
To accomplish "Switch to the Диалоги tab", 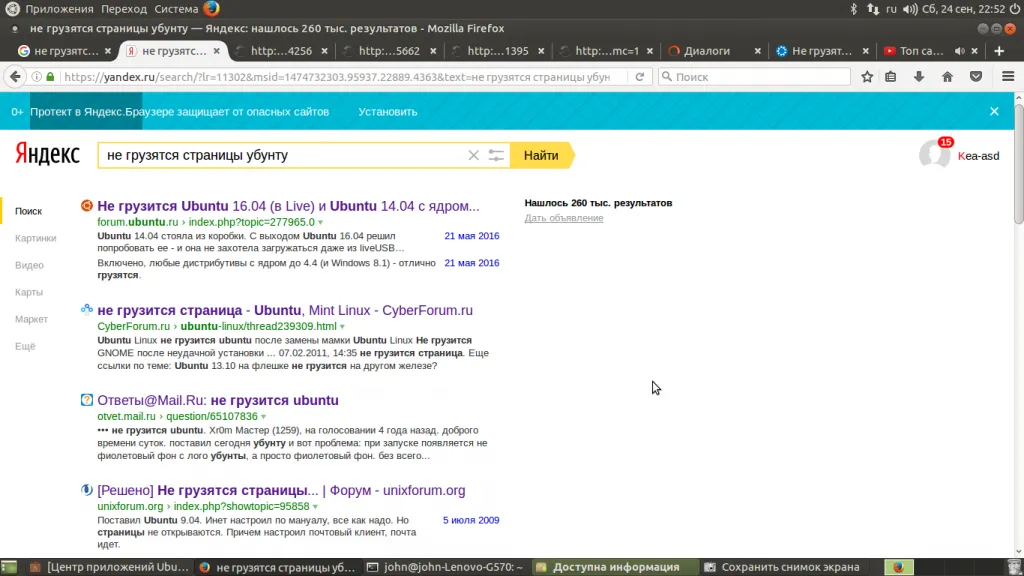I will 707,50.
